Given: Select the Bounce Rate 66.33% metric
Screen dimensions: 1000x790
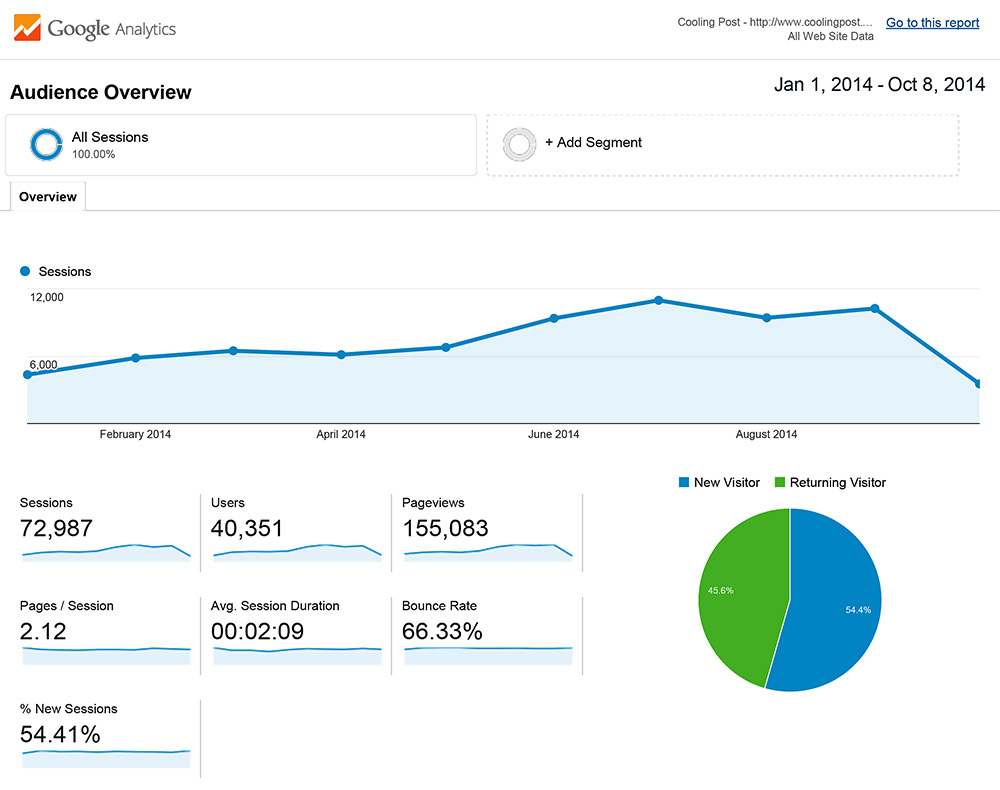Looking at the screenshot, I should 487,632.
